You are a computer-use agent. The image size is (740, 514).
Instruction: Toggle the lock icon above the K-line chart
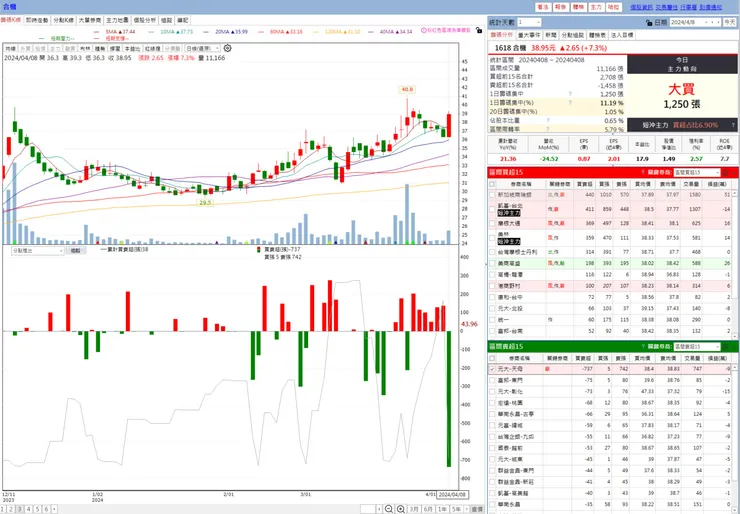click(x=479, y=31)
